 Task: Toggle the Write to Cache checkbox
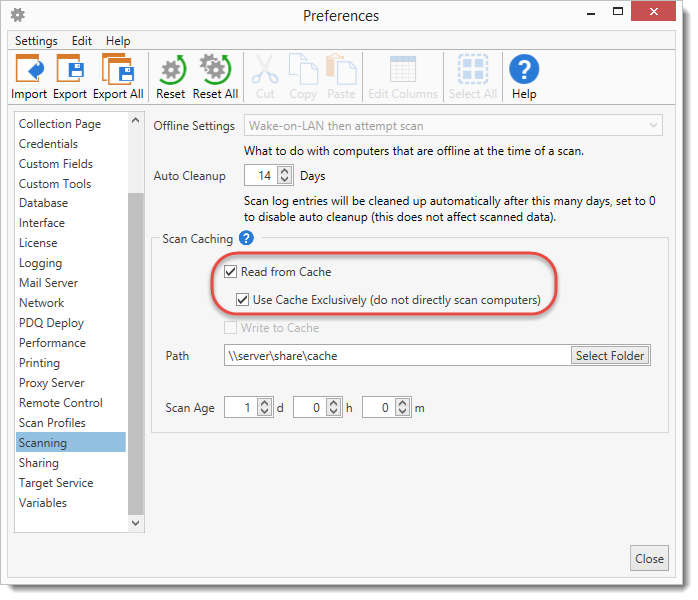230,328
